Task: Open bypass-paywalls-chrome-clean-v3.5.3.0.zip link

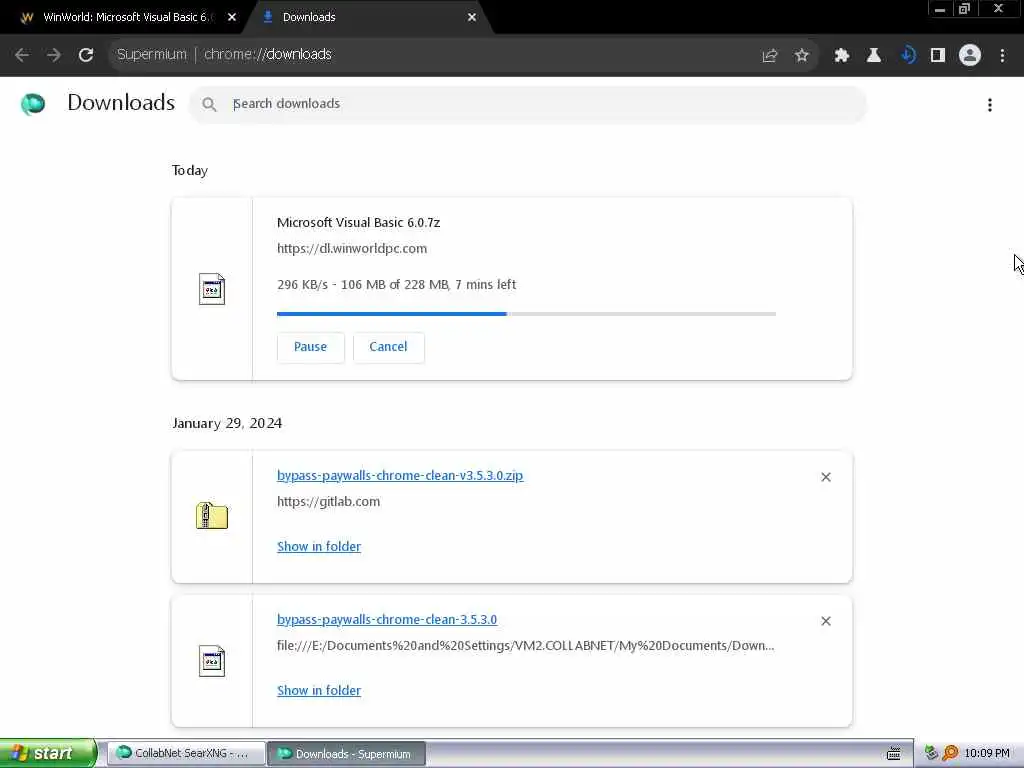Action: [400, 475]
